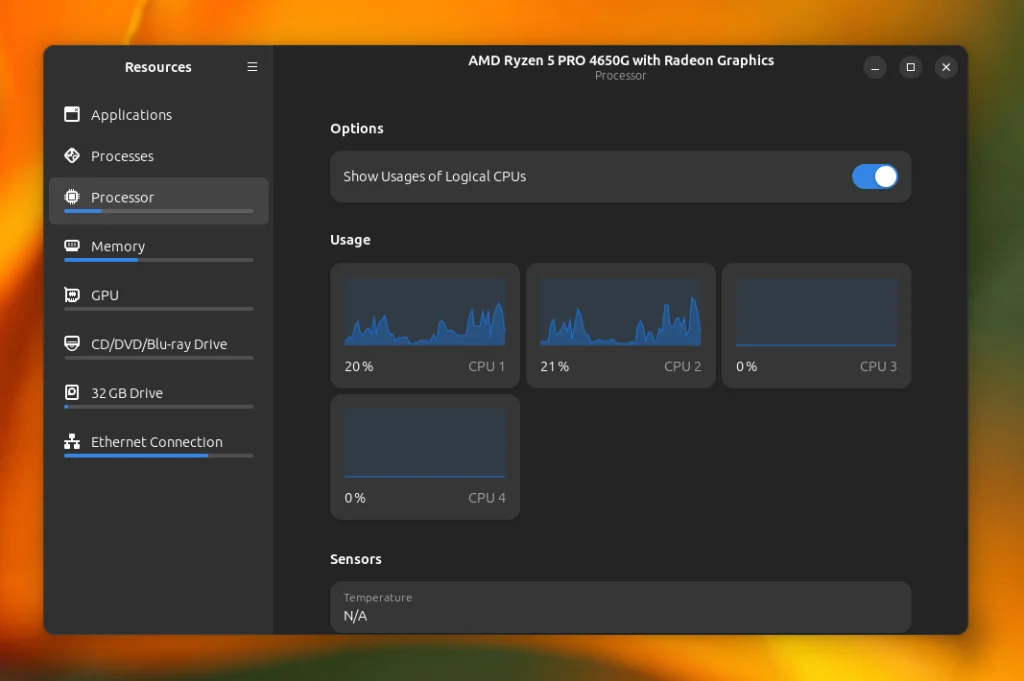The height and width of the screenshot is (681, 1024).
Task: Switch to the Memory page
Action: pos(118,246)
